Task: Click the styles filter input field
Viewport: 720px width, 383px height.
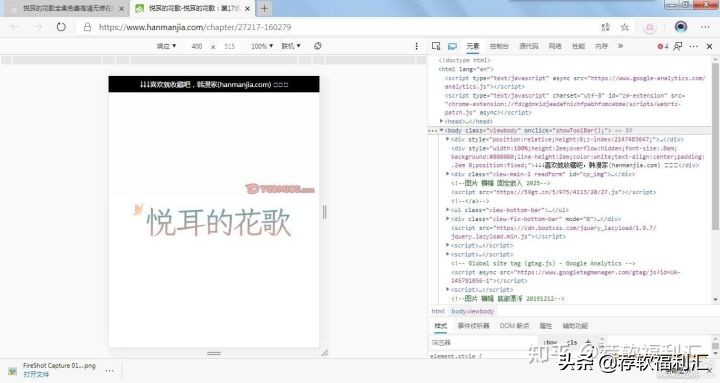Action: pos(483,342)
